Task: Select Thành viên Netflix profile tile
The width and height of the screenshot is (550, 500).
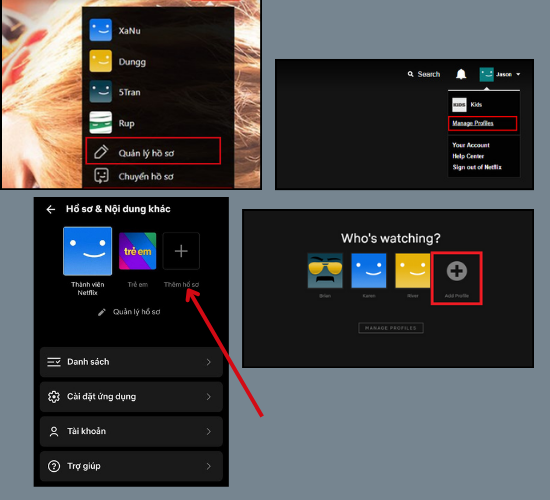Action: (87, 251)
